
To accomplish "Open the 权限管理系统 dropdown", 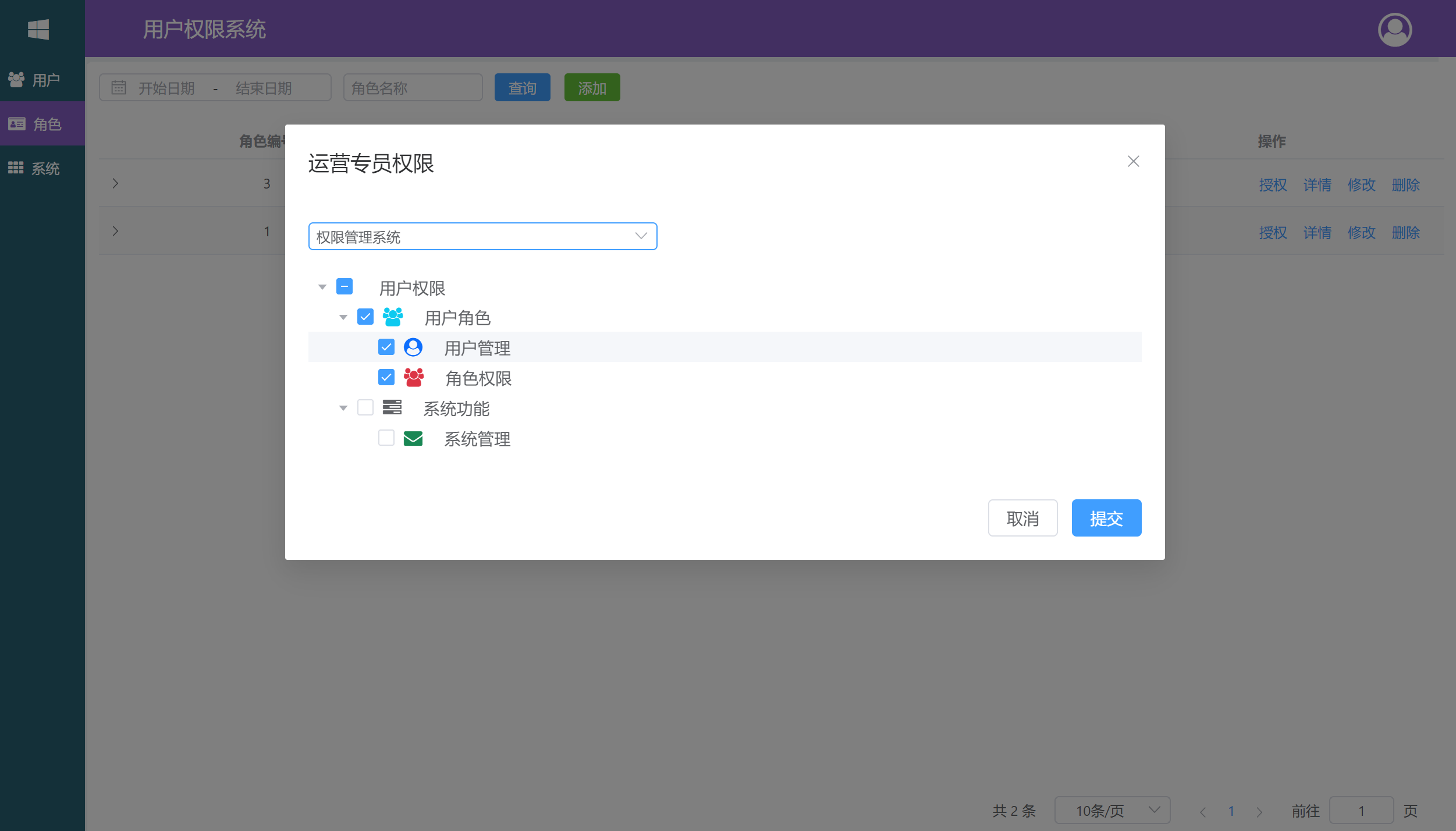I will (482, 236).
